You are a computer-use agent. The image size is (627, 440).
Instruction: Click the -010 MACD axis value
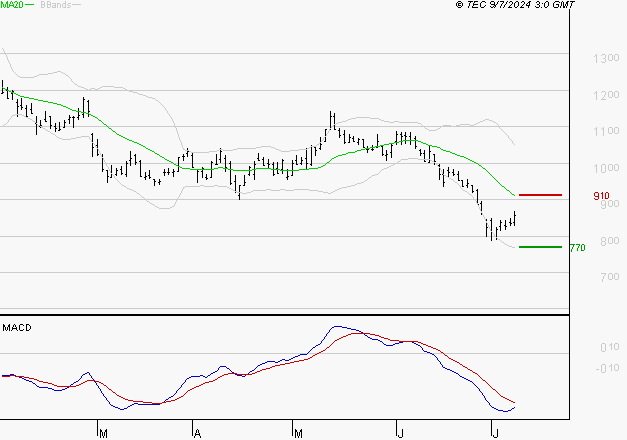pos(607,368)
